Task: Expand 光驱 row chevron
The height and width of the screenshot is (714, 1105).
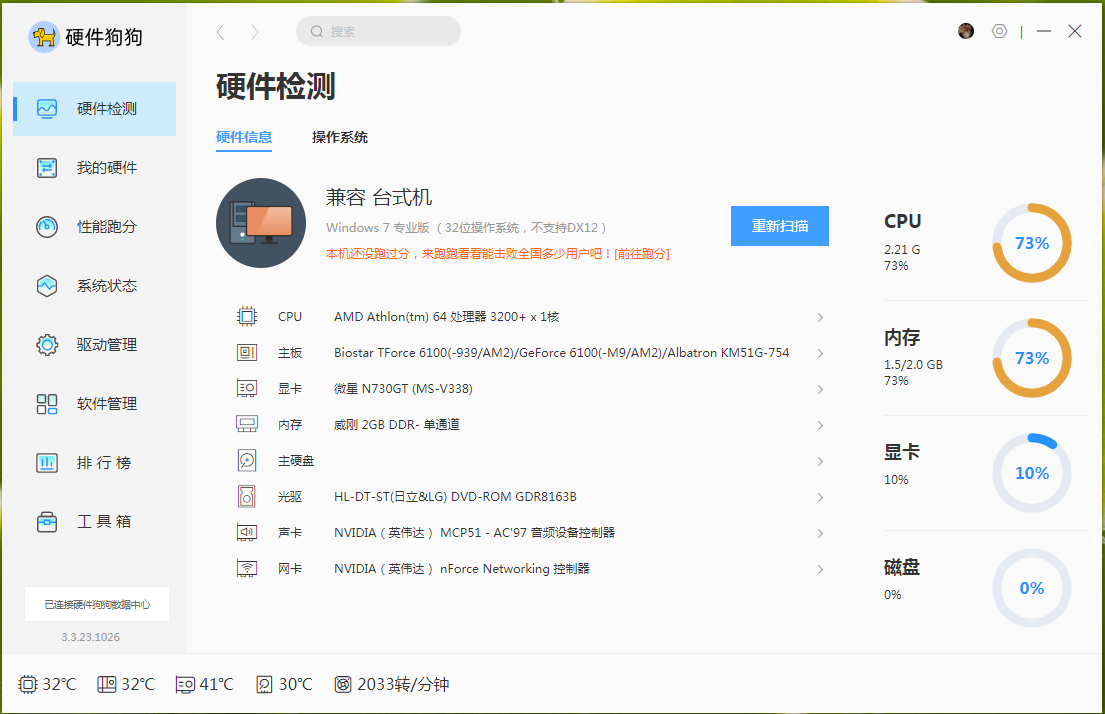Action: [x=820, y=497]
